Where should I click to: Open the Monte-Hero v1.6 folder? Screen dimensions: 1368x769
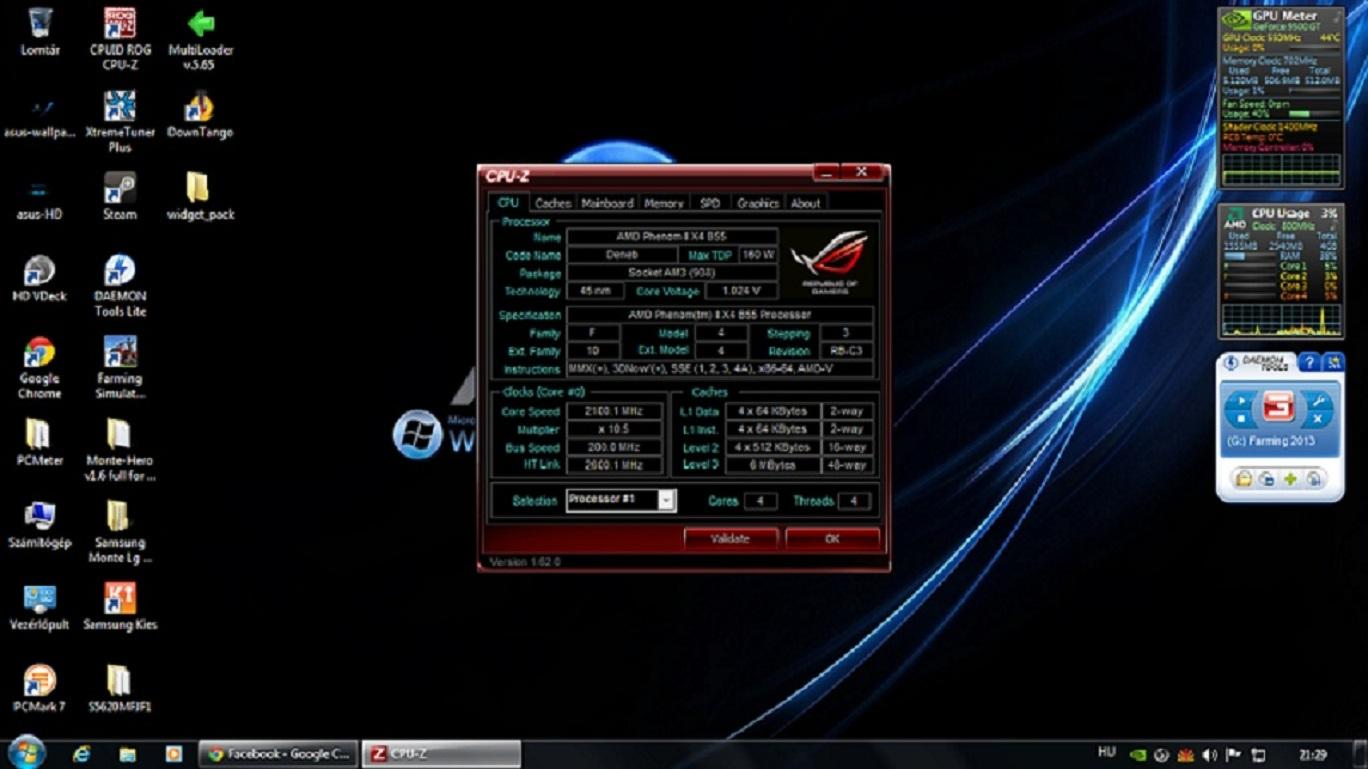click(x=120, y=450)
